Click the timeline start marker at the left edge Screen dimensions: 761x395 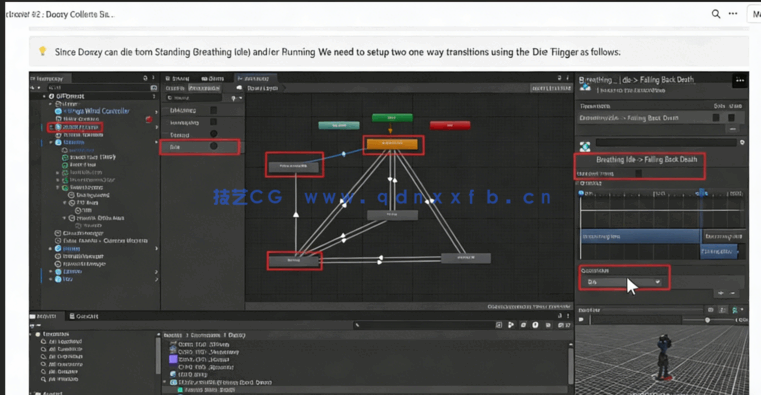pyautogui.click(x=581, y=193)
